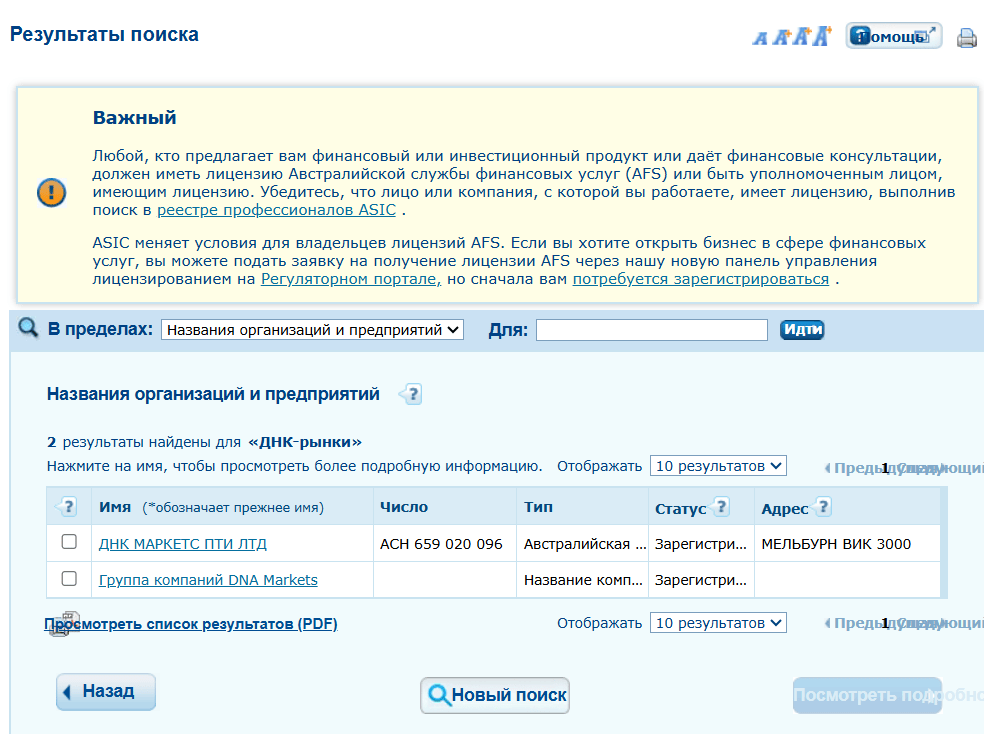Open the bottom Отображать results dropdown
The image size is (984, 734).
(716, 622)
